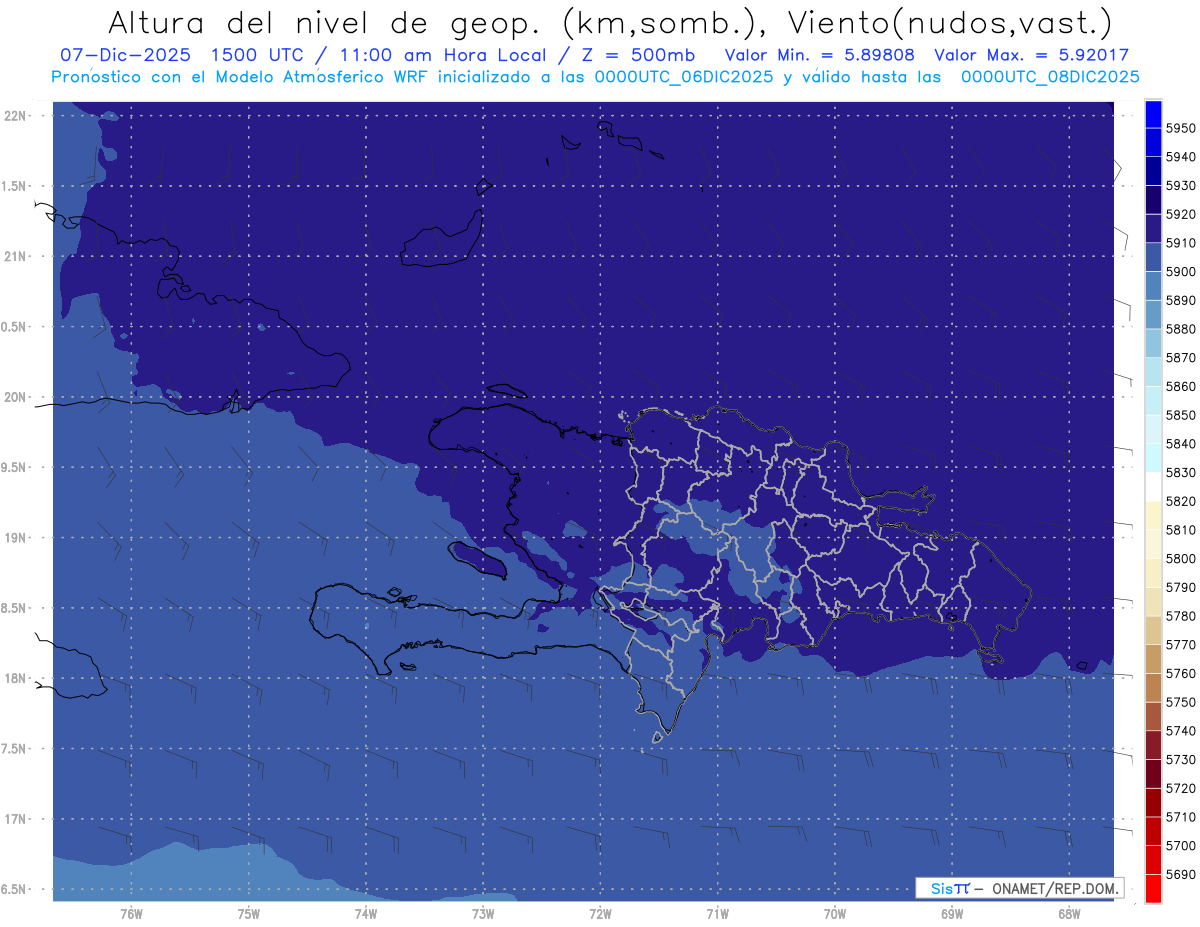Click the colorbar label 5740
1200x927 pixels.
pyautogui.click(x=1181, y=731)
